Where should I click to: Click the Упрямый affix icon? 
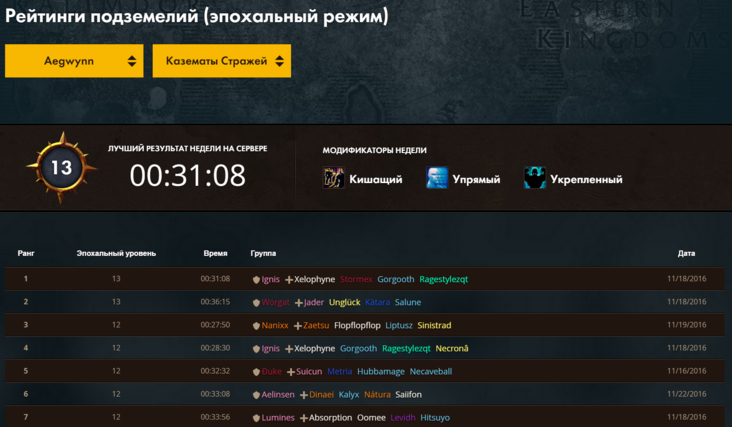pyautogui.click(x=437, y=178)
